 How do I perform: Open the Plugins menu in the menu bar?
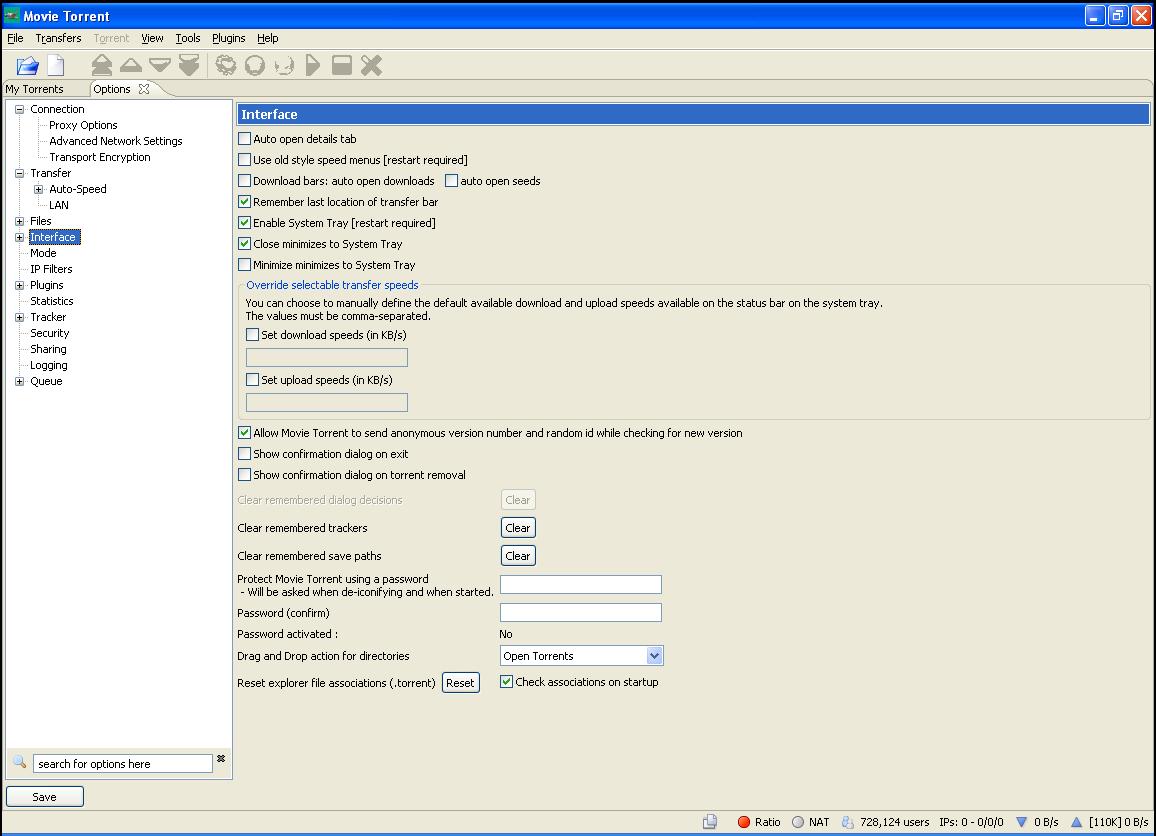229,38
